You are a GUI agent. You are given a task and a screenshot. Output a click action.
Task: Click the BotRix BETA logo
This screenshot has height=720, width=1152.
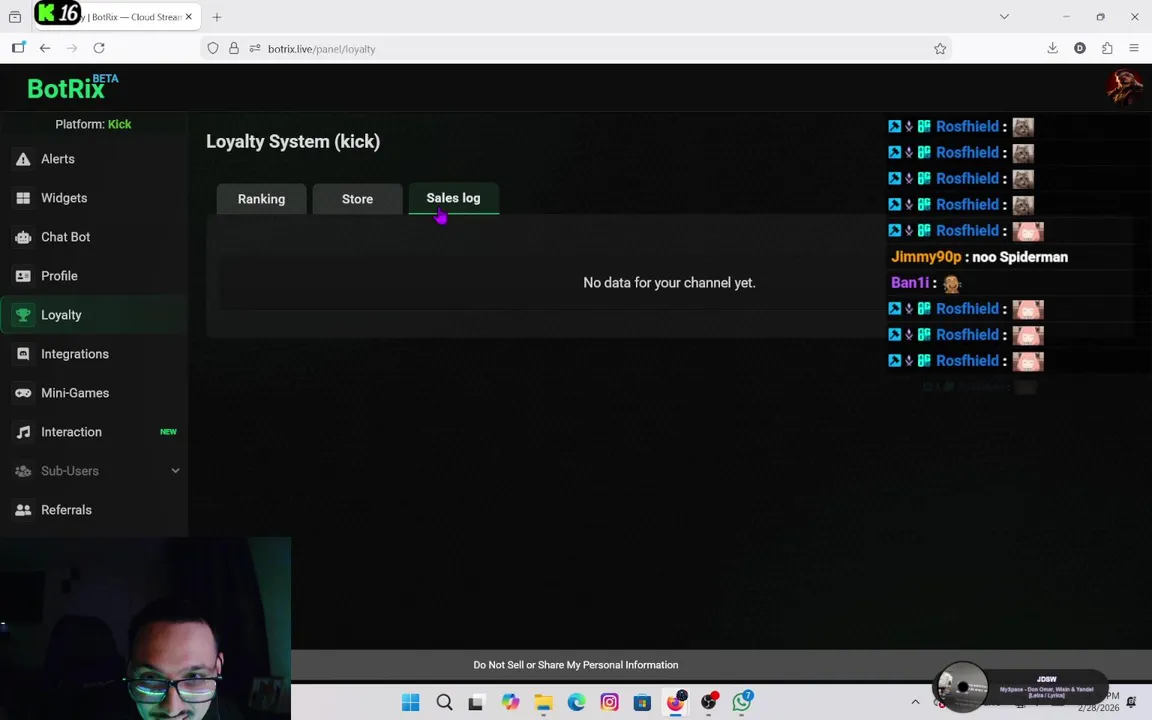point(73,87)
